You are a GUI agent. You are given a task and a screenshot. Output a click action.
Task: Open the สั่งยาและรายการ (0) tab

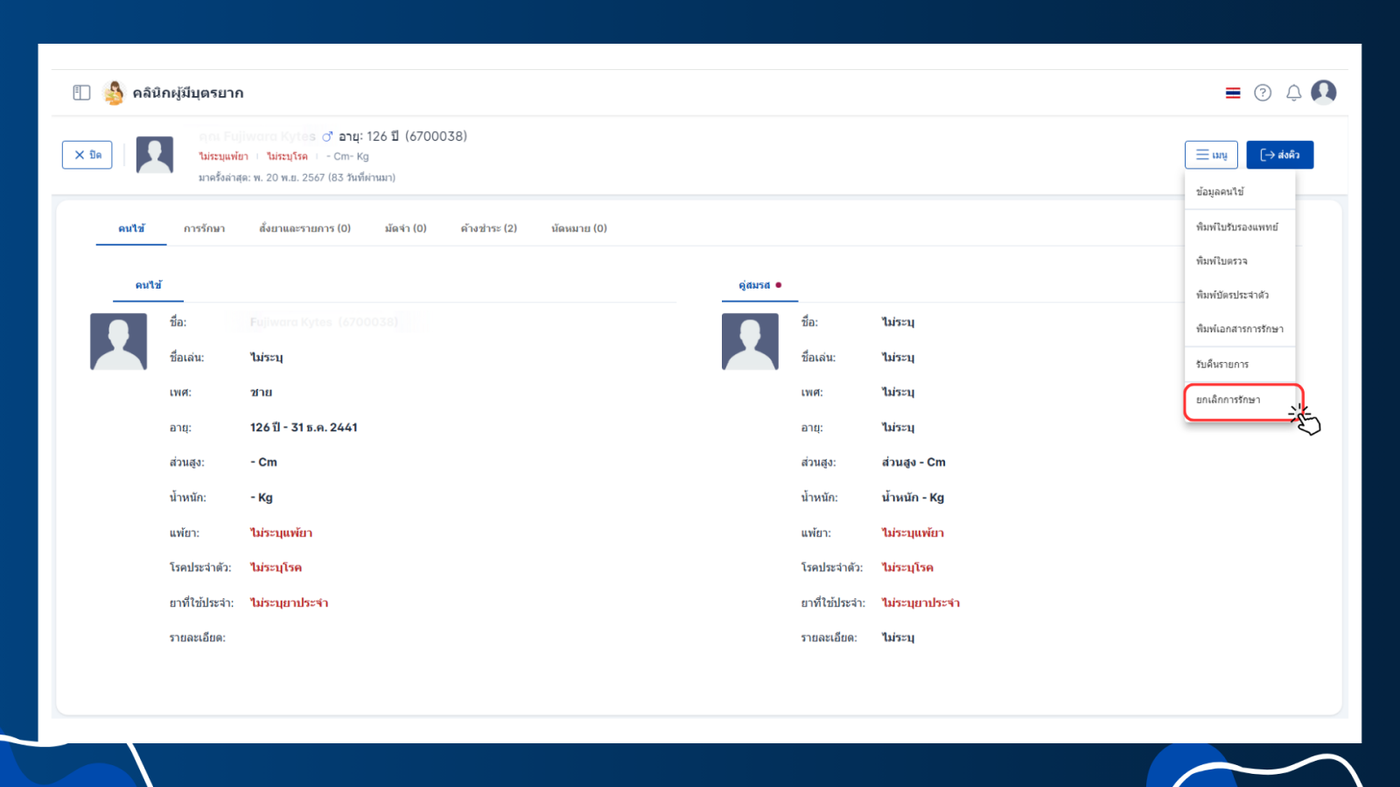(305, 228)
